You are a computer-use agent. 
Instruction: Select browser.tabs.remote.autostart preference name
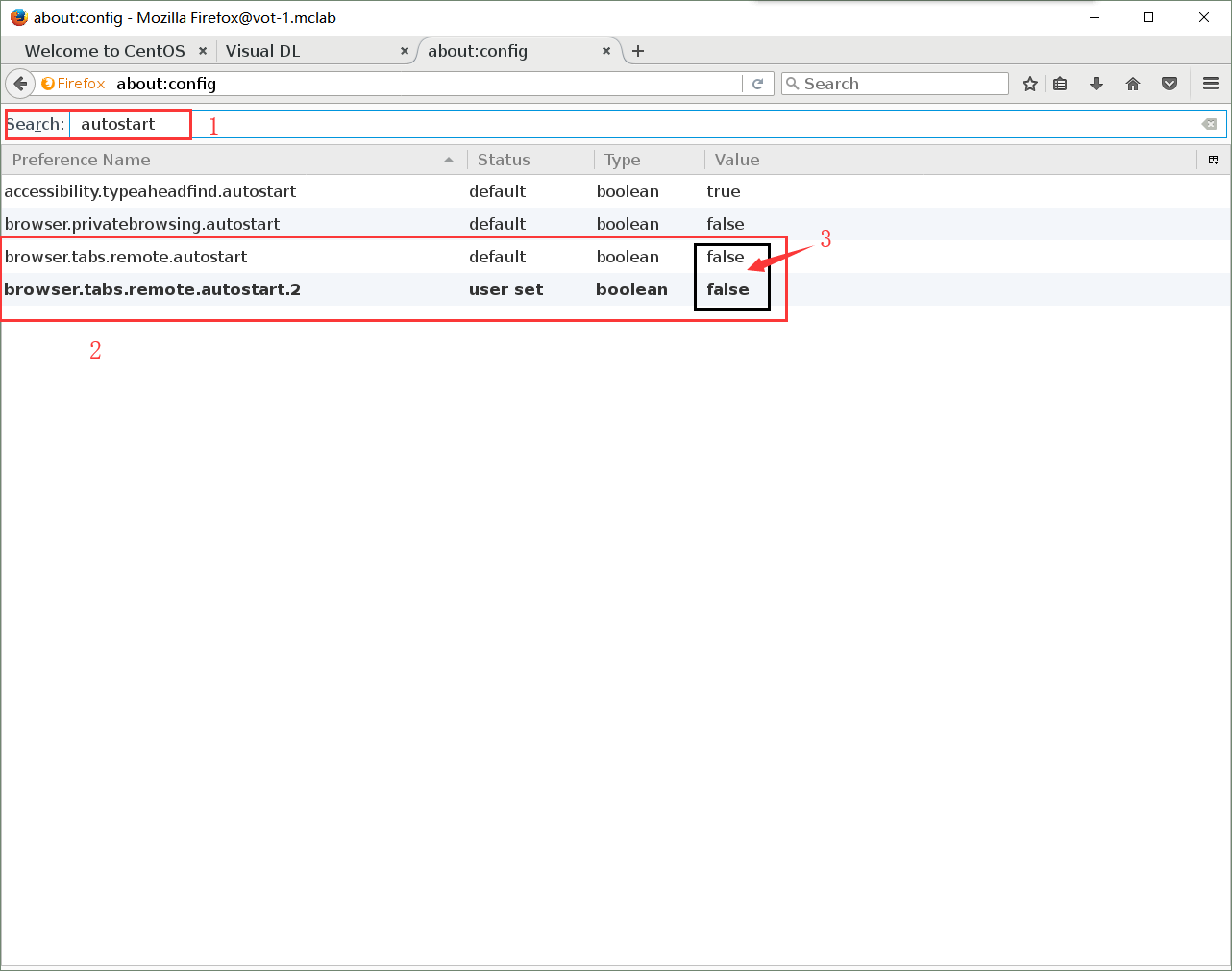[126, 257]
